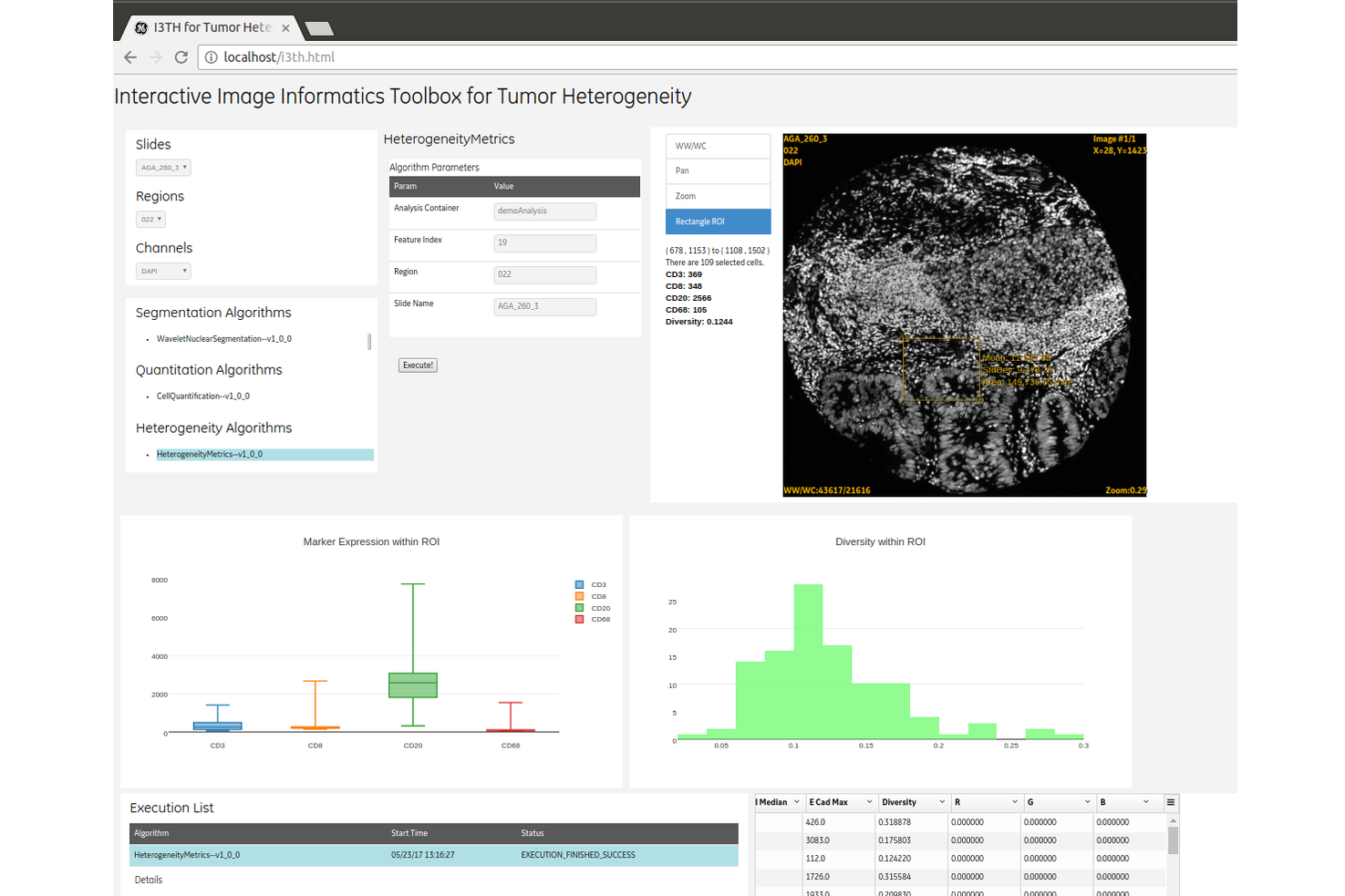The image size is (1345, 896).
Task: Click the table cell 426.0
Action: point(839,822)
